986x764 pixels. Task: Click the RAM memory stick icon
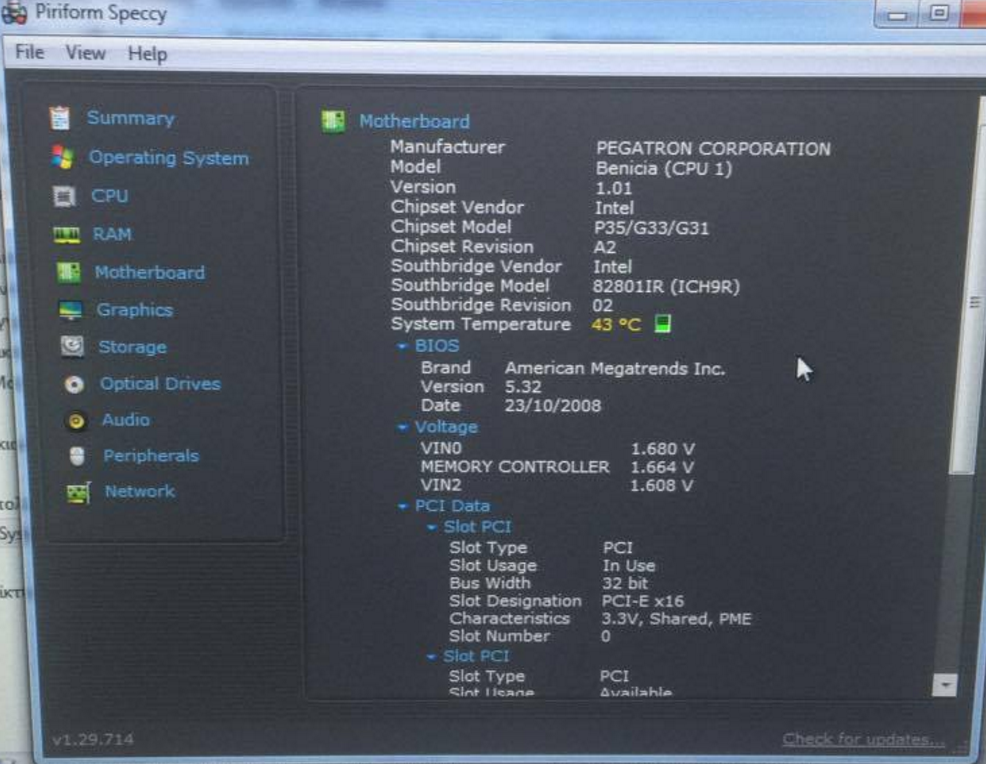click(x=66, y=235)
